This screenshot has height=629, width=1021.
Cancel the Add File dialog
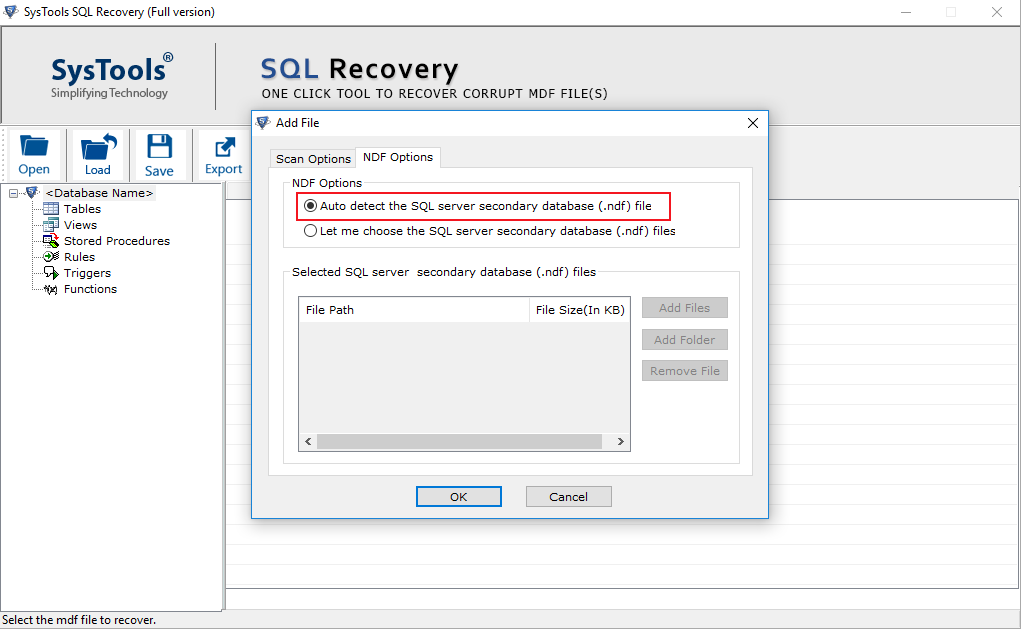click(568, 496)
